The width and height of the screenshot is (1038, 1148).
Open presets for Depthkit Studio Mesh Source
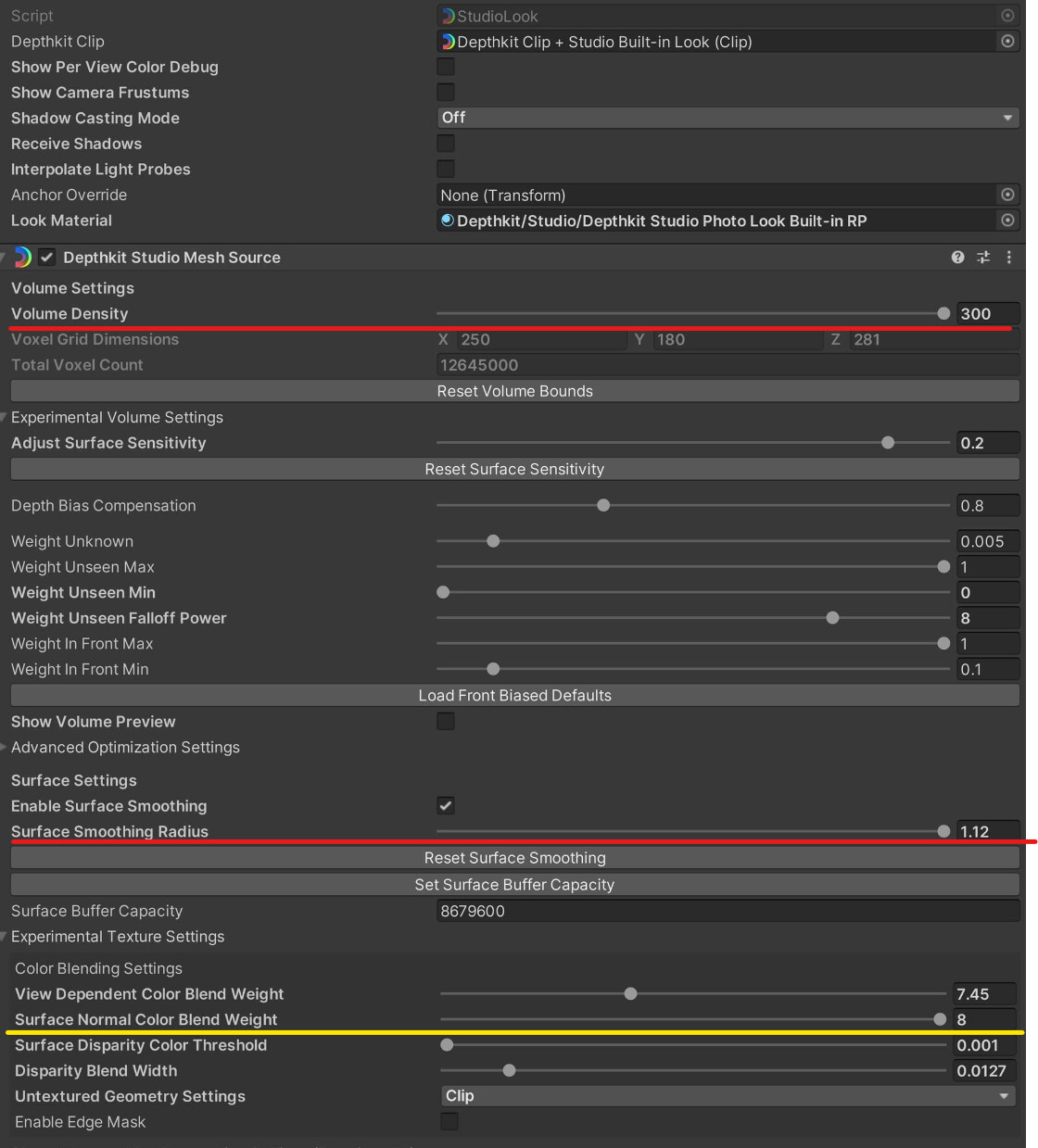[983, 258]
